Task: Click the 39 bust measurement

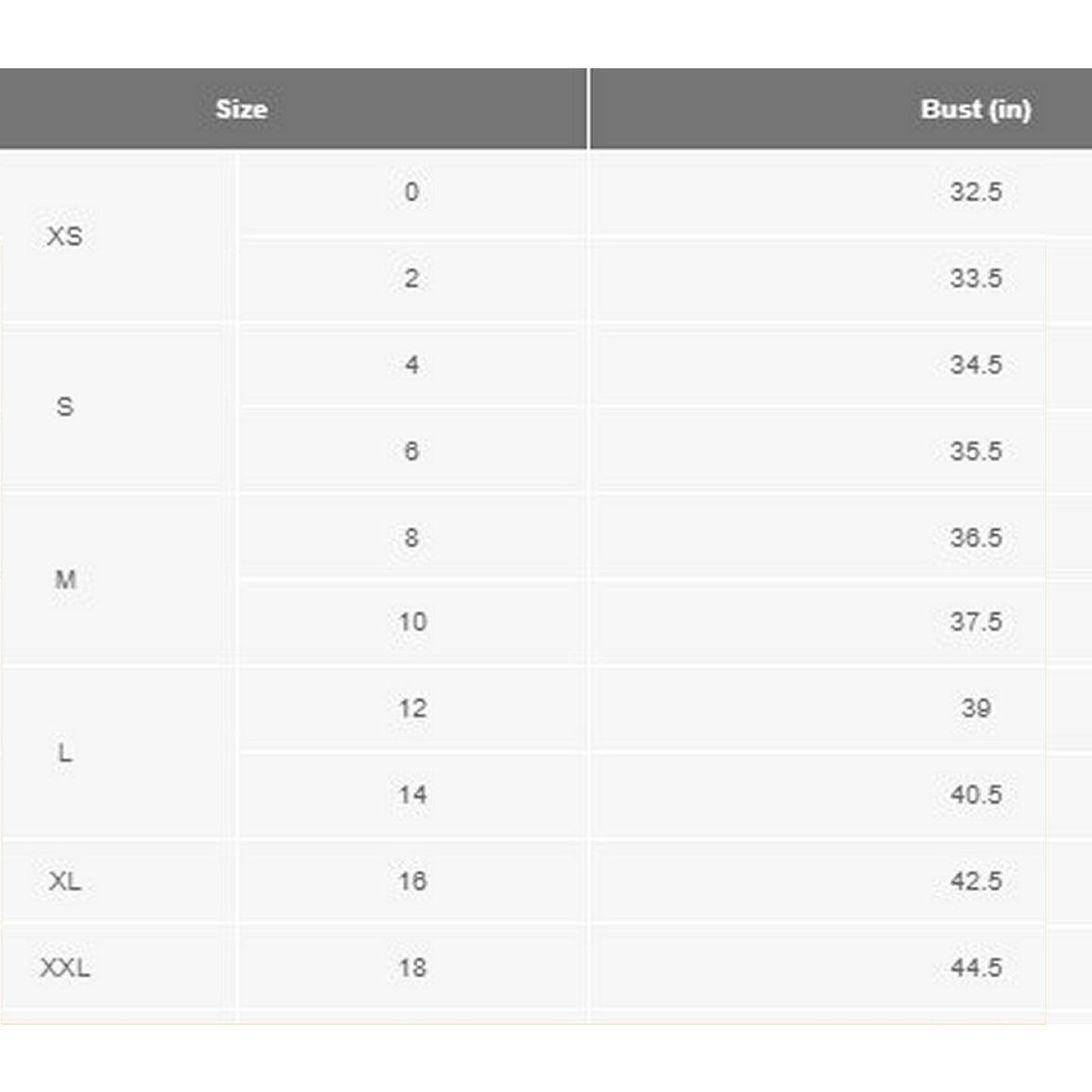Action: [x=976, y=708]
